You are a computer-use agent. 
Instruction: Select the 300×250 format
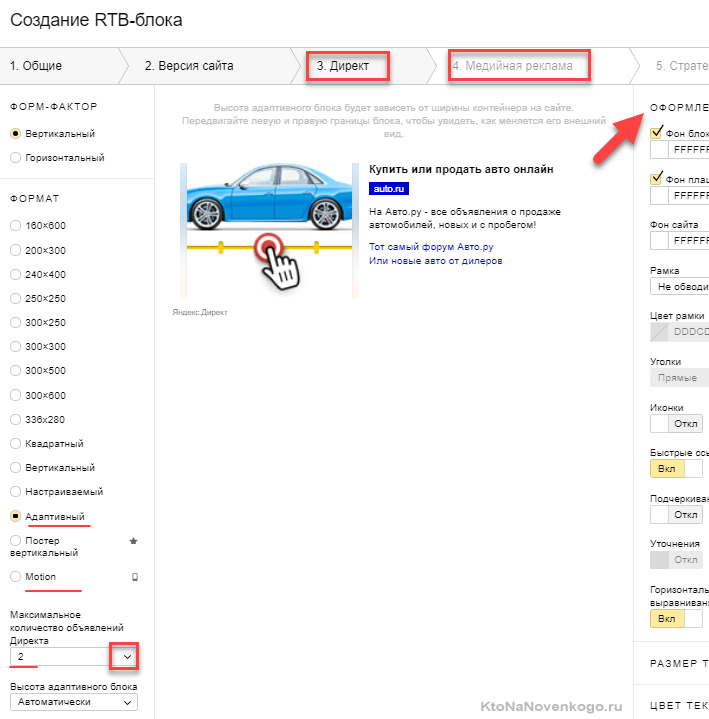tap(16, 322)
